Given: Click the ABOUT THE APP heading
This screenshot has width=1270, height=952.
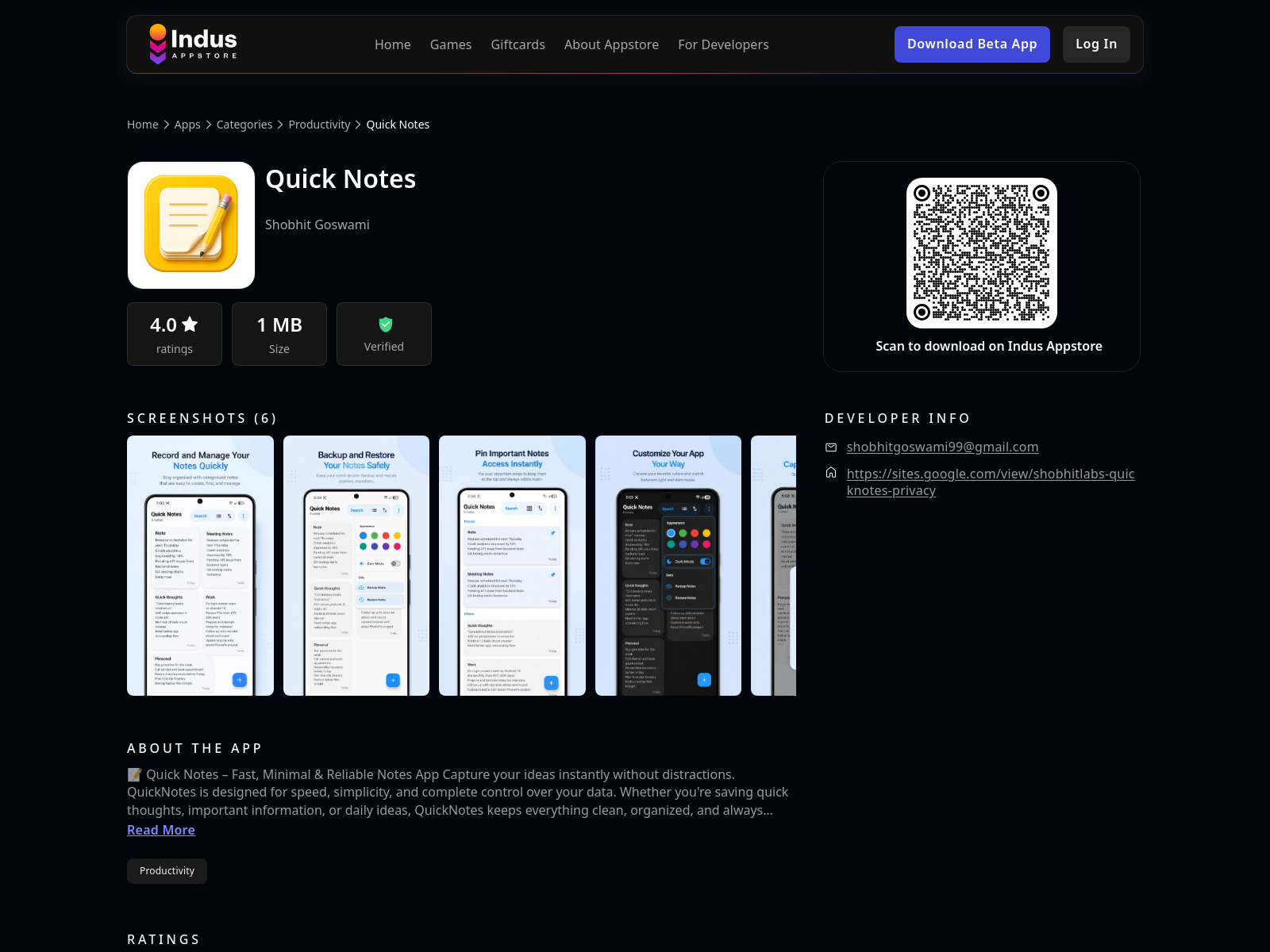Looking at the screenshot, I should point(194,748).
